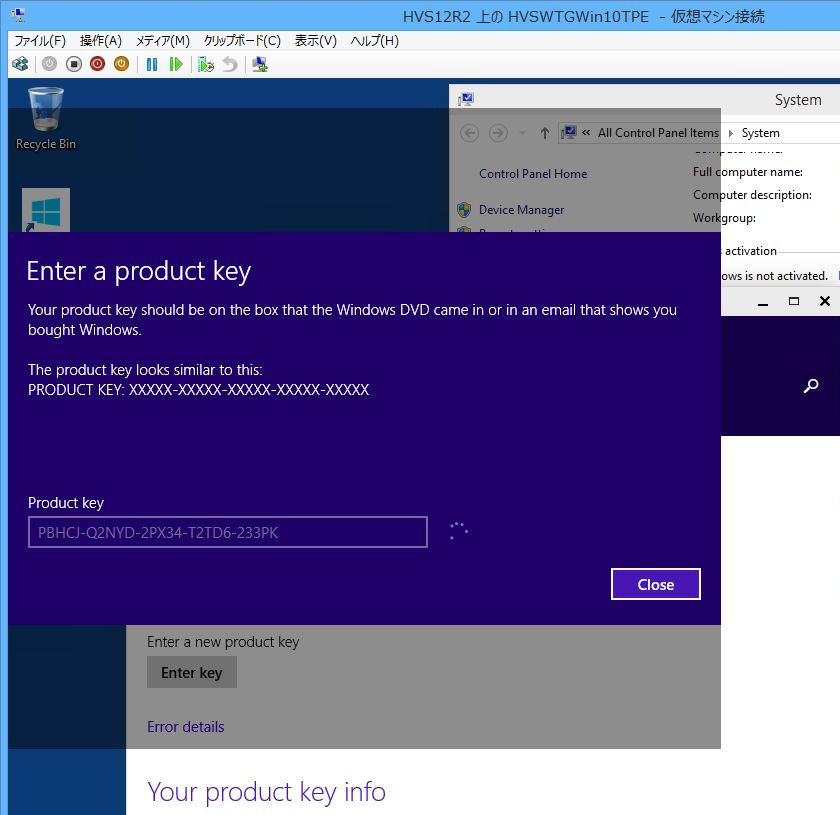Open the クリップボード(C) menu
The image size is (840, 815).
click(x=242, y=41)
